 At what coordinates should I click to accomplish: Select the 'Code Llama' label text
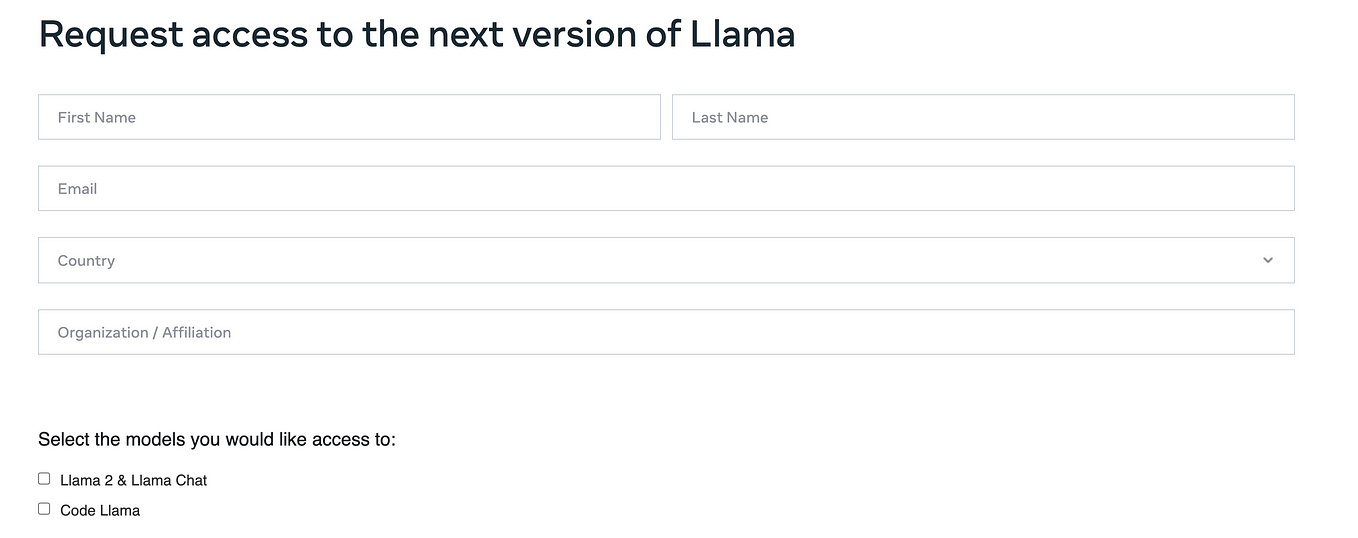point(100,510)
